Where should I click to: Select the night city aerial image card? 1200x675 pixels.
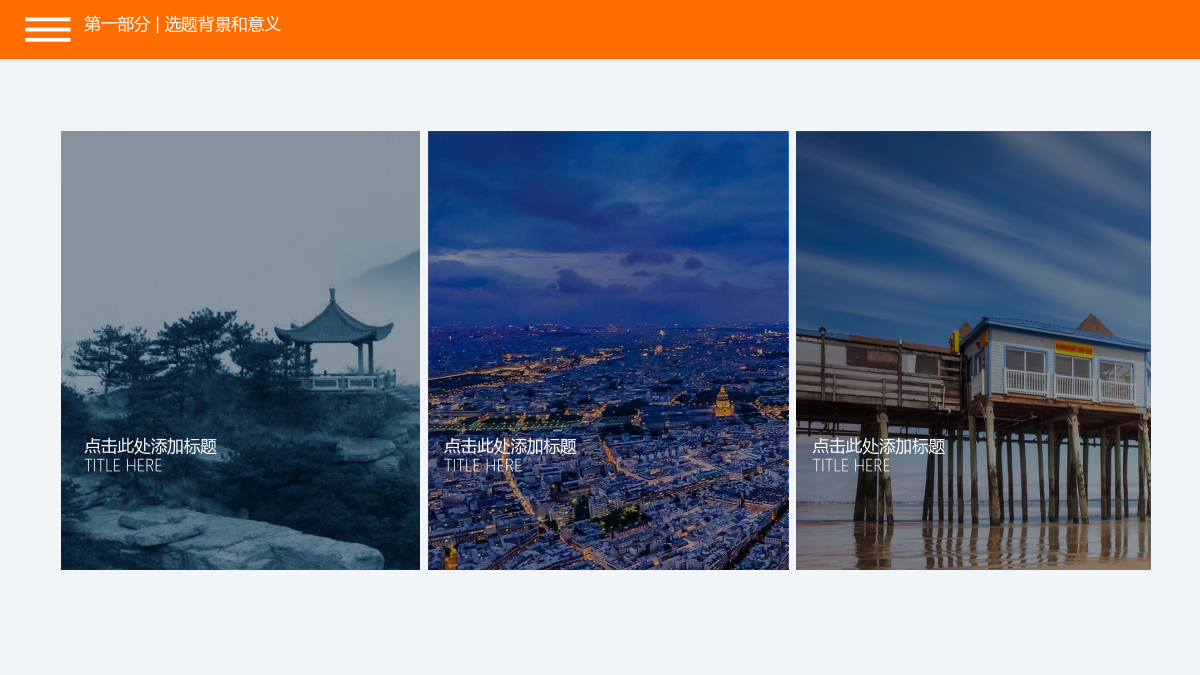tap(608, 350)
